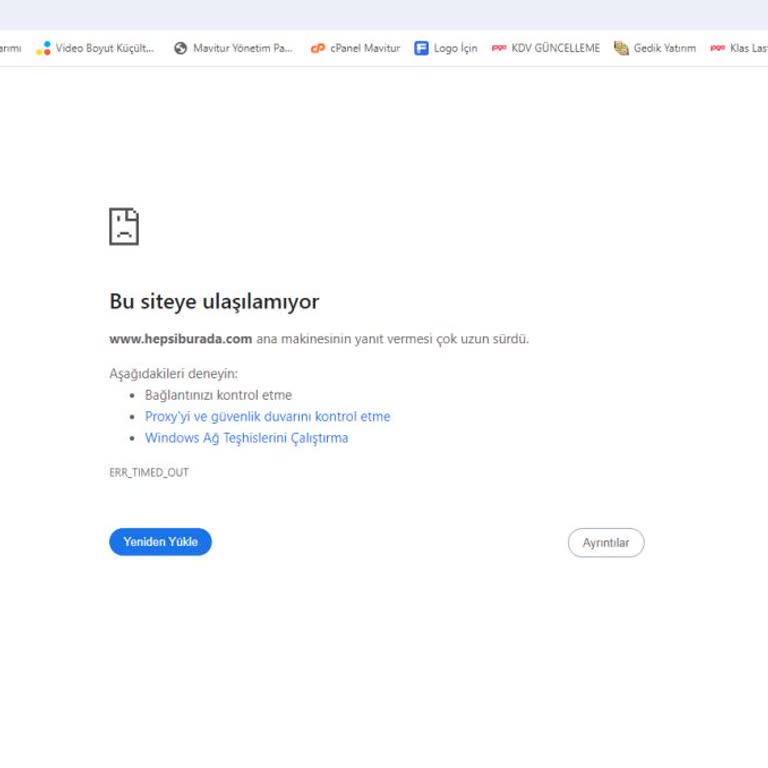The height and width of the screenshot is (768, 768).
Task: Click the red icon of KDV GÜNCELLEME bookmark
Action: pyautogui.click(x=499, y=48)
